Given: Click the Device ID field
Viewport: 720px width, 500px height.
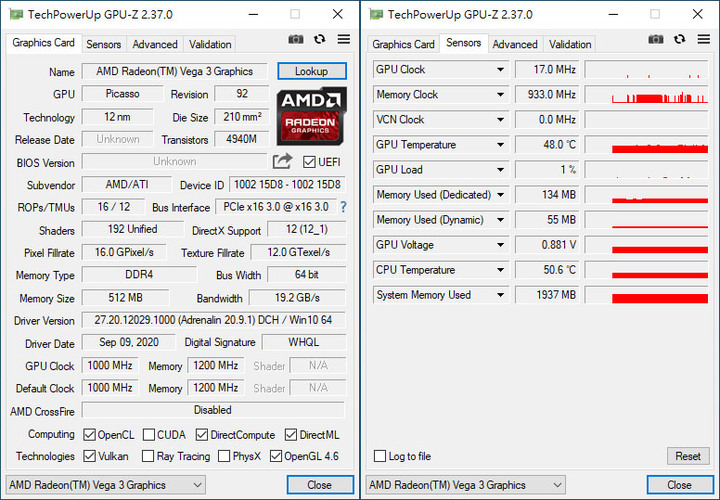Looking at the screenshot, I should (287, 185).
